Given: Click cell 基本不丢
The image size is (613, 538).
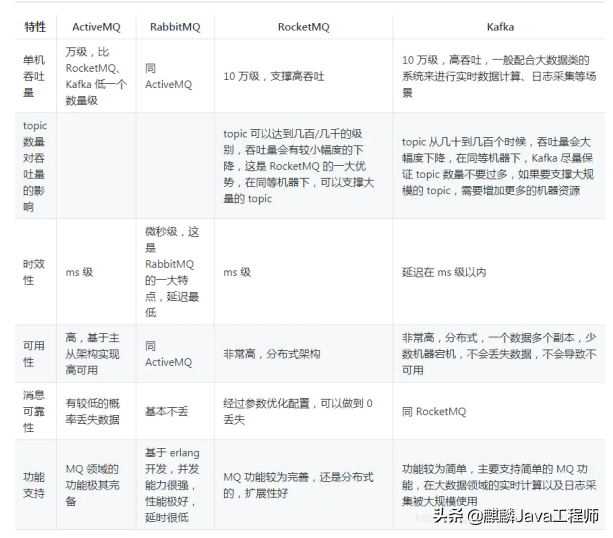Looking at the screenshot, I should (x=167, y=411).
